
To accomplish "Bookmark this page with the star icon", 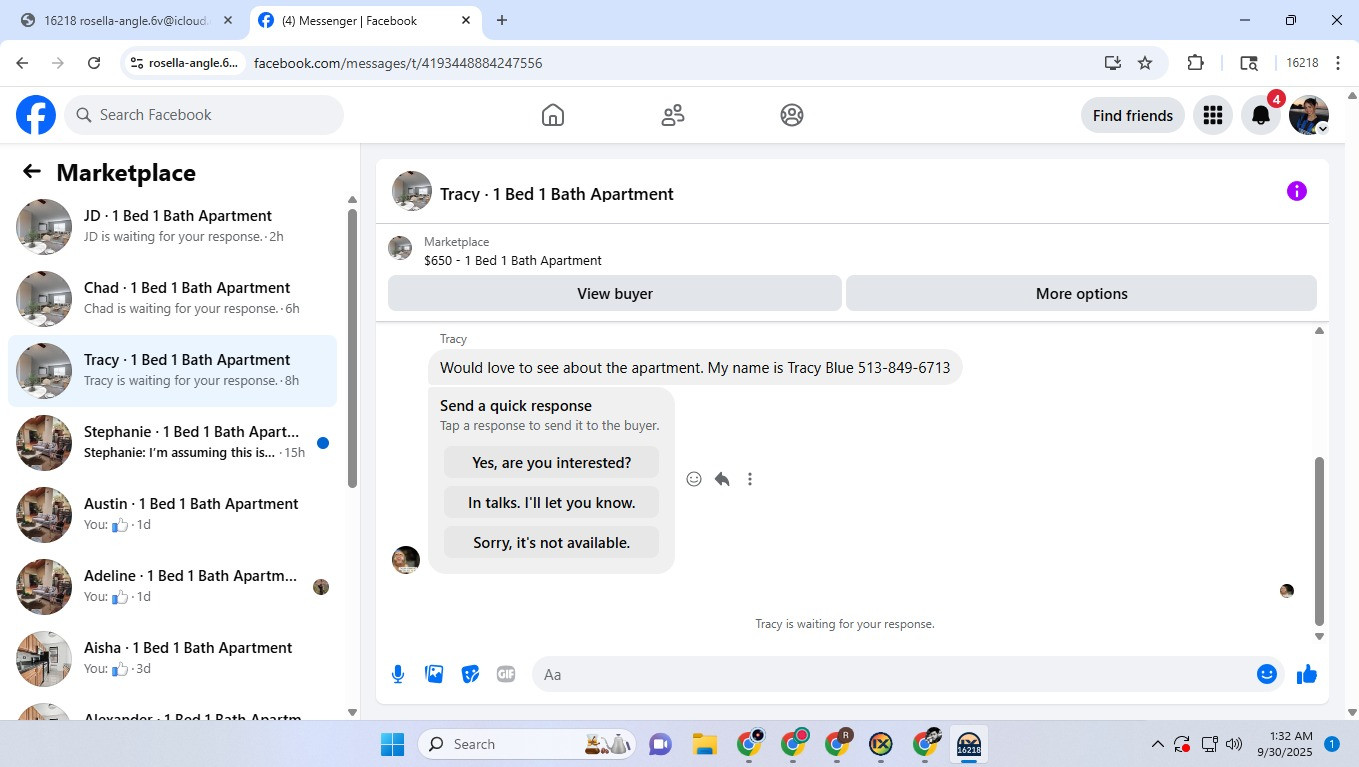I will point(1145,63).
